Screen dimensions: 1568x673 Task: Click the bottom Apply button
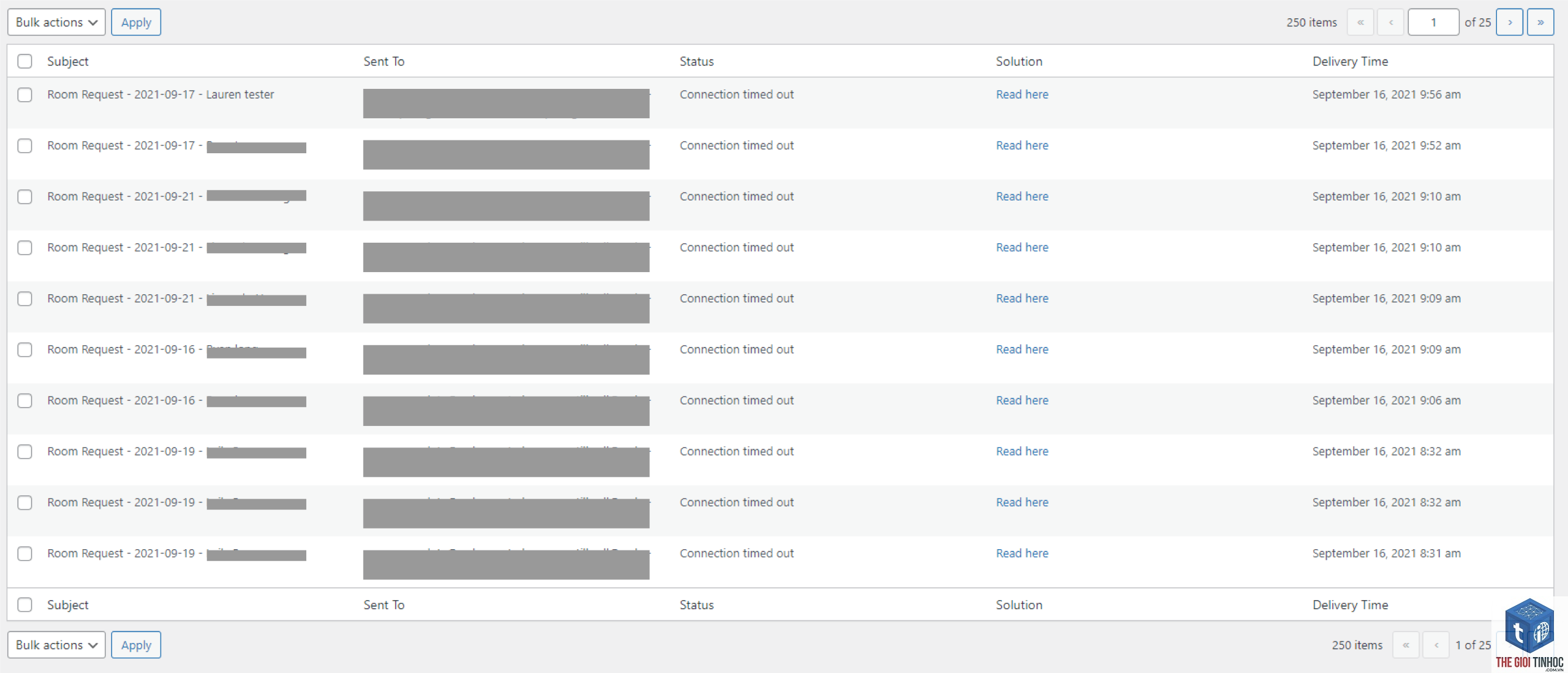pyautogui.click(x=136, y=645)
